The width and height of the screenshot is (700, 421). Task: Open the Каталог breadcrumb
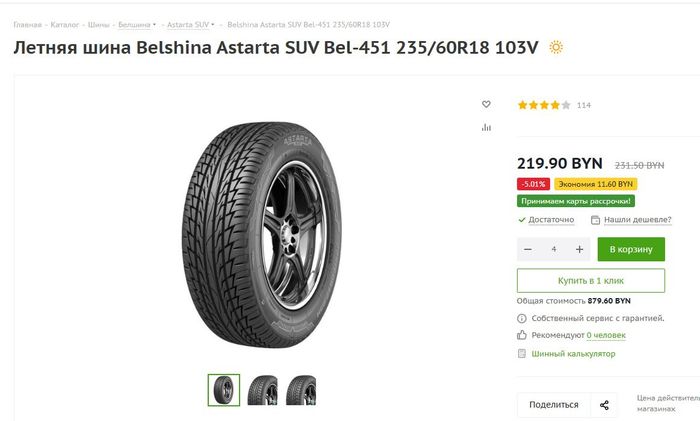click(x=64, y=24)
